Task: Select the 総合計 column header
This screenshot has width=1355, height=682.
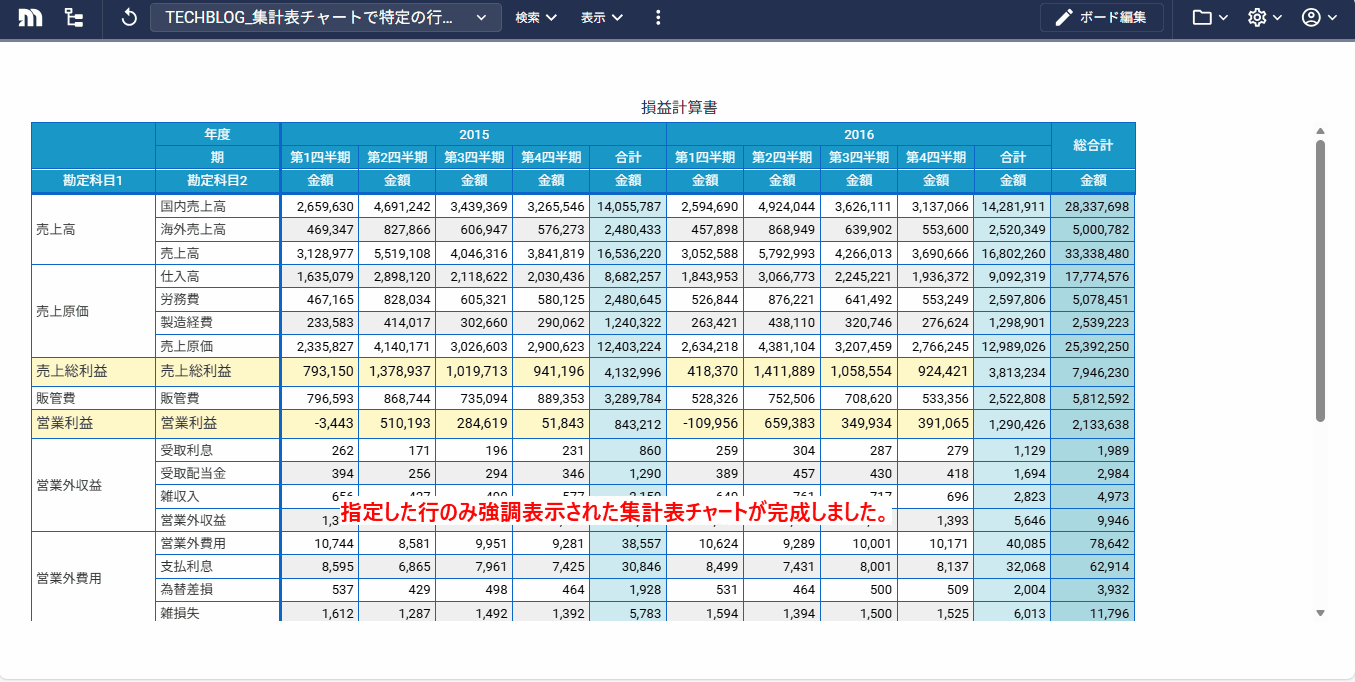Action: pos(1093,145)
